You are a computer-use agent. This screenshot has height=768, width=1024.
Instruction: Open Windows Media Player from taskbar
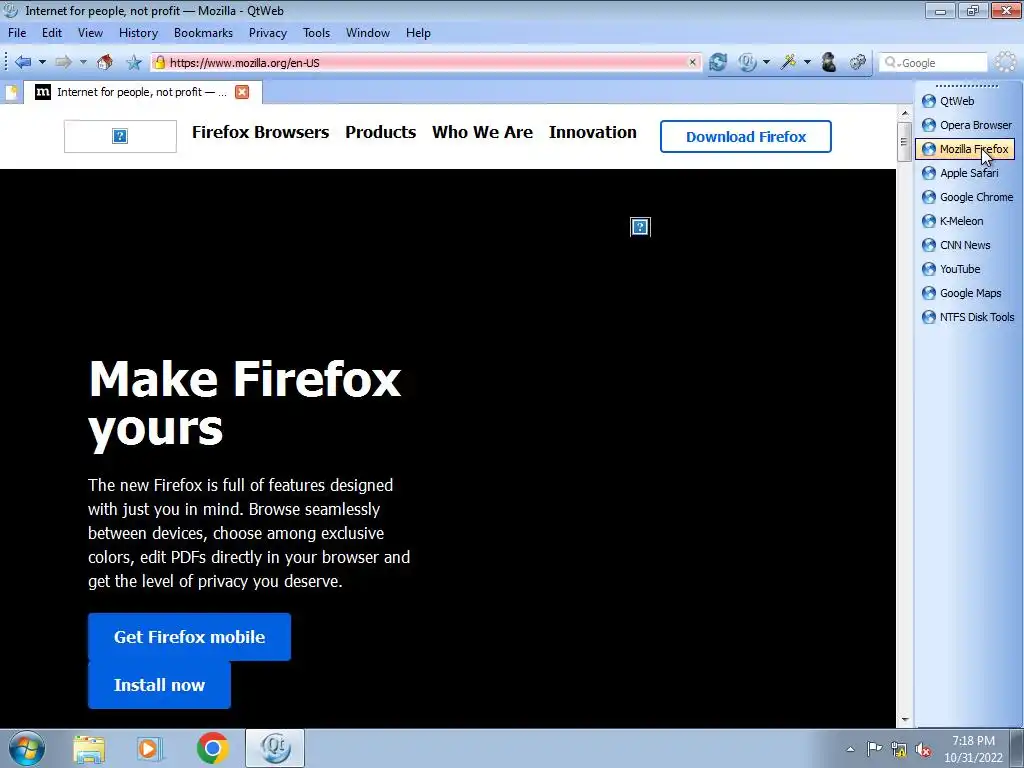pyautogui.click(x=150, y=748)
